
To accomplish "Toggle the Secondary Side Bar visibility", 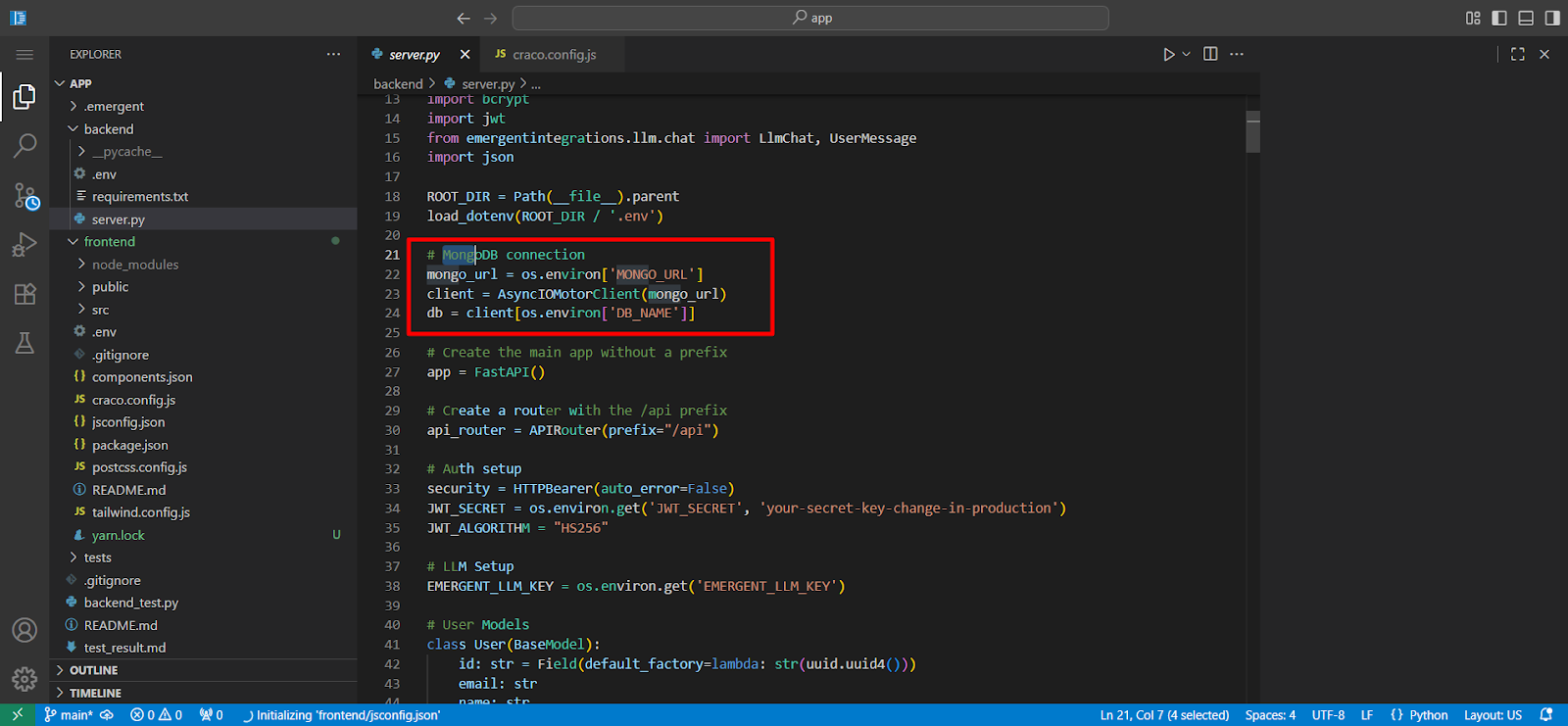I will point(1552,18).
